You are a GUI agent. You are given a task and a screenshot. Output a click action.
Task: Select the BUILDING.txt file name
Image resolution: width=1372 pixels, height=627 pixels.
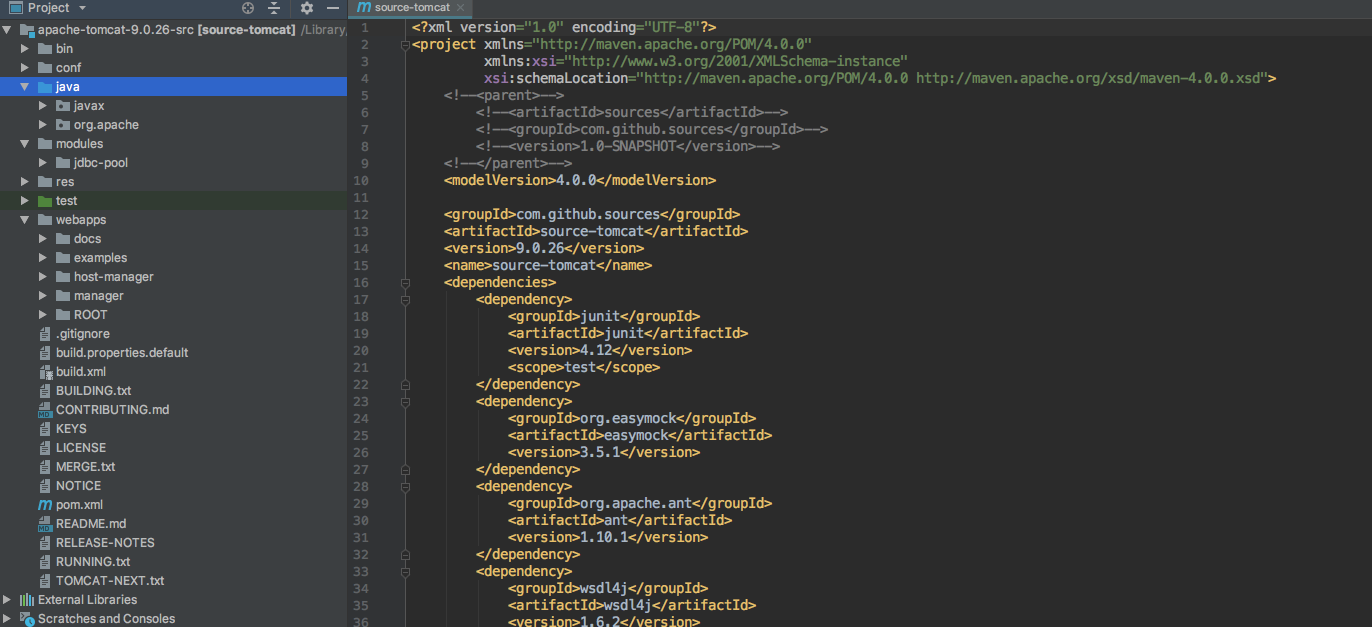pos(93,391)
